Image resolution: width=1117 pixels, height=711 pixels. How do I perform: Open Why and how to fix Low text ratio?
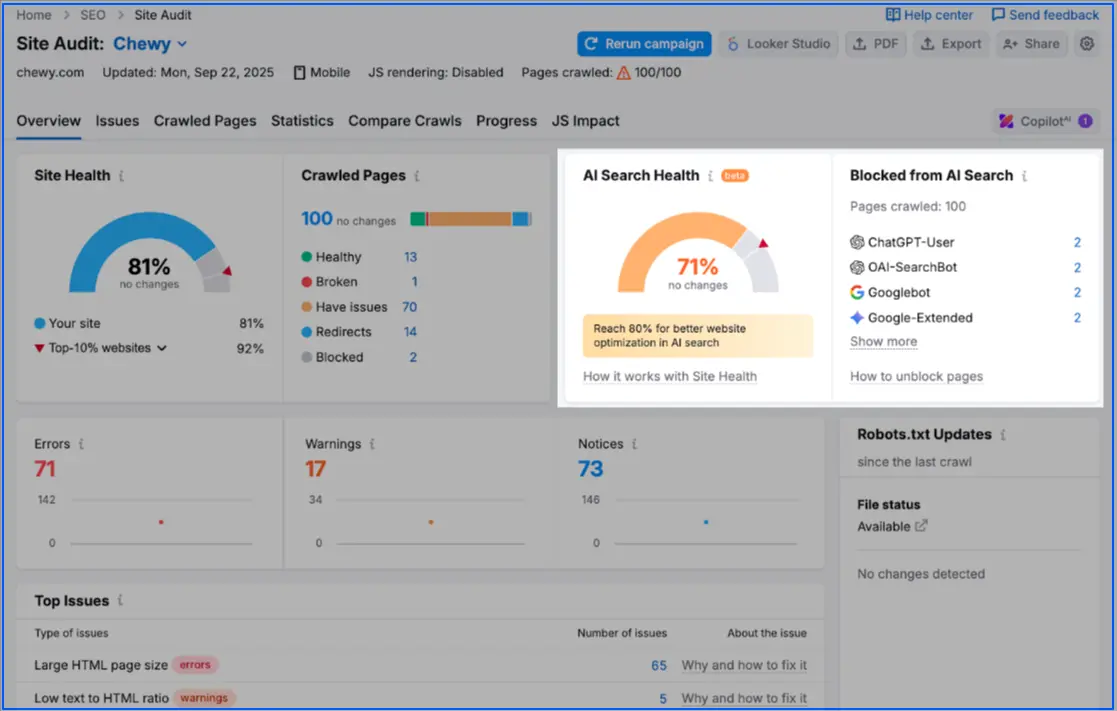pos(744,699)
